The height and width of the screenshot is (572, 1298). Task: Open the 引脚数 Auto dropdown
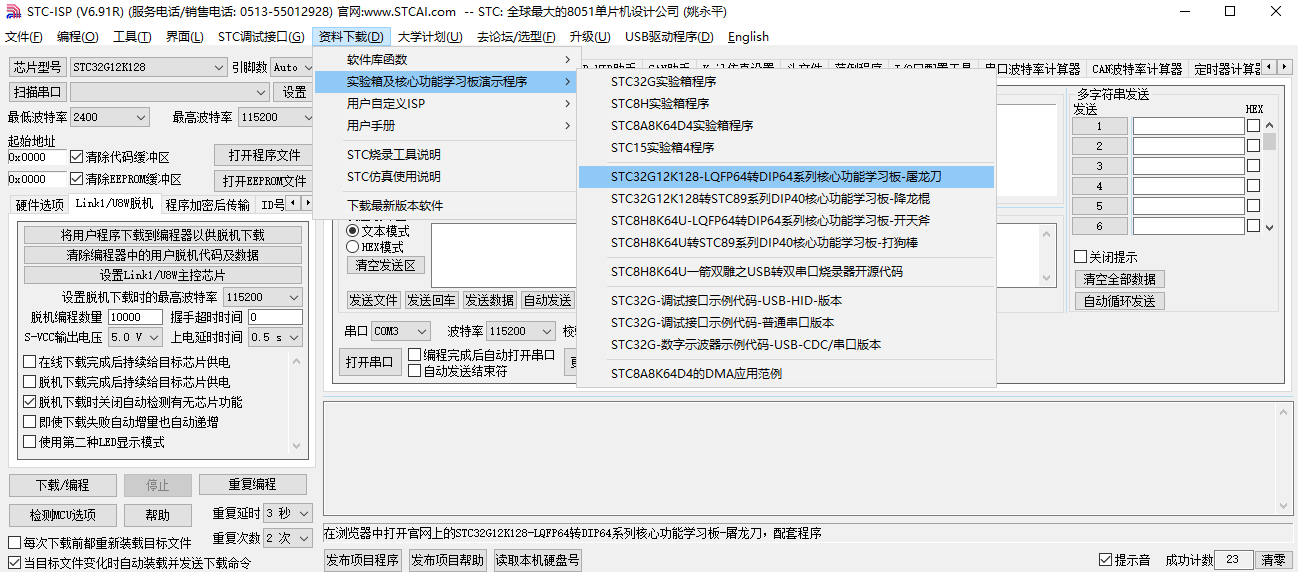coord(292,67)
